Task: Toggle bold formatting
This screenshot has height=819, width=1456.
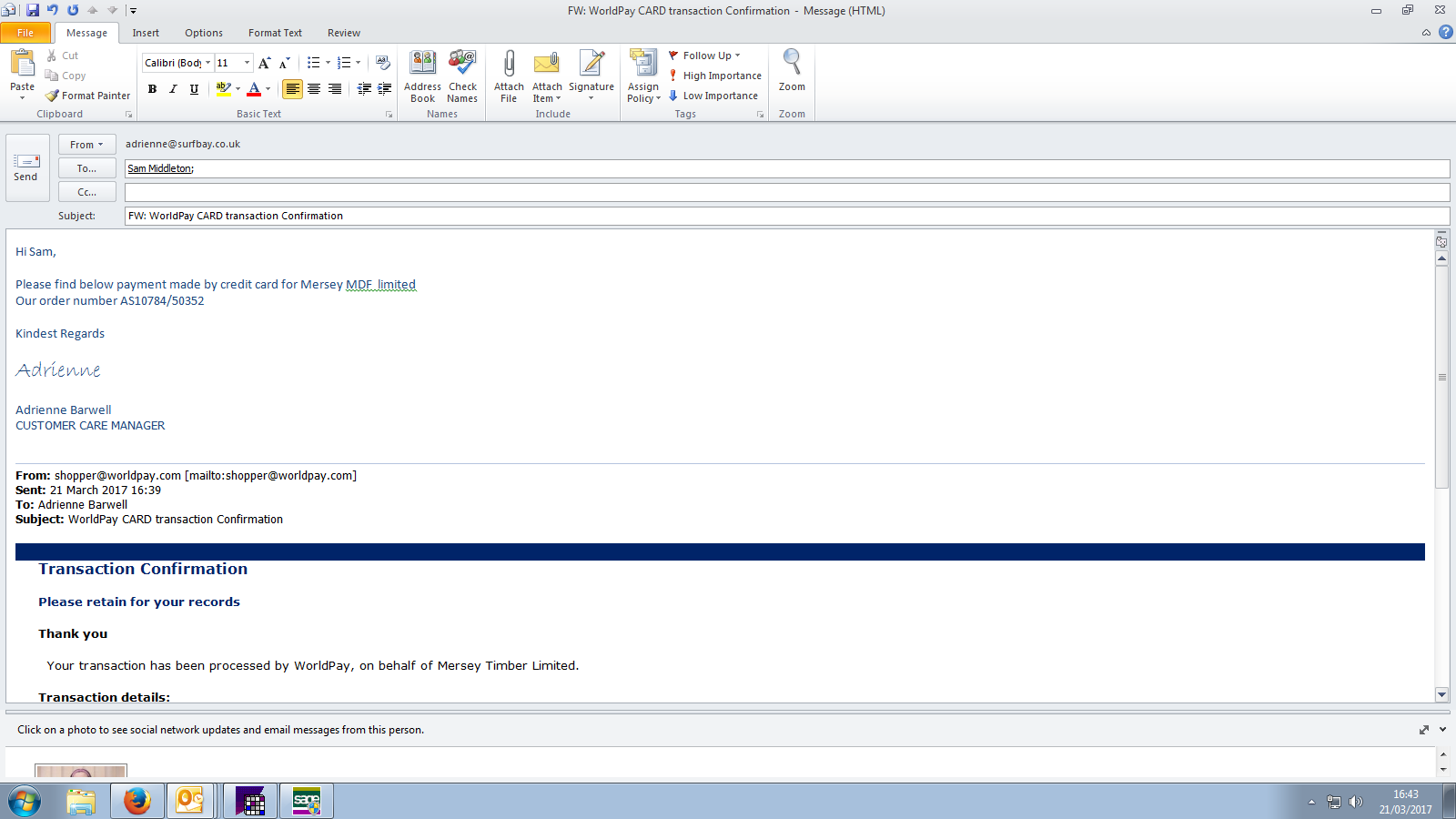Action: point(152,89)
